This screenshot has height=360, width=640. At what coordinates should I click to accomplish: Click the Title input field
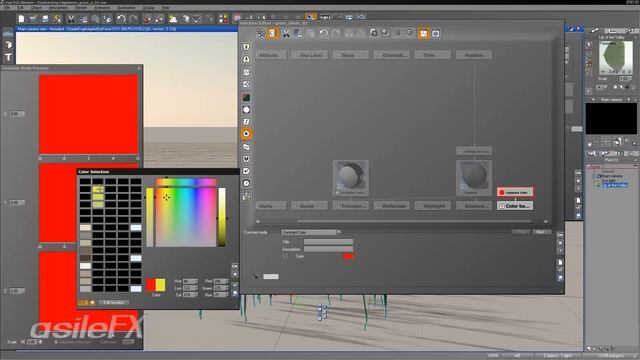[329, 242]
